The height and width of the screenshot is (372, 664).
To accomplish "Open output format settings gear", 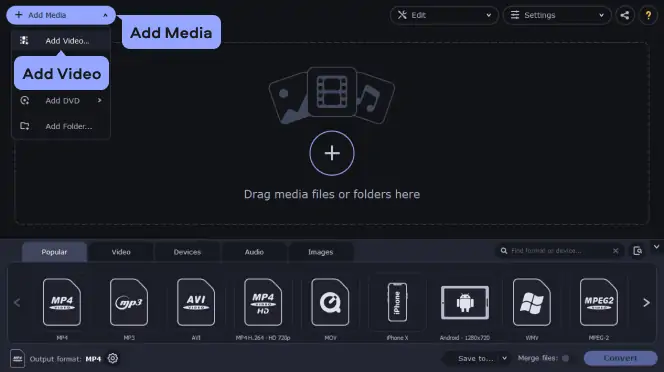I will click(x=113, y=358).
